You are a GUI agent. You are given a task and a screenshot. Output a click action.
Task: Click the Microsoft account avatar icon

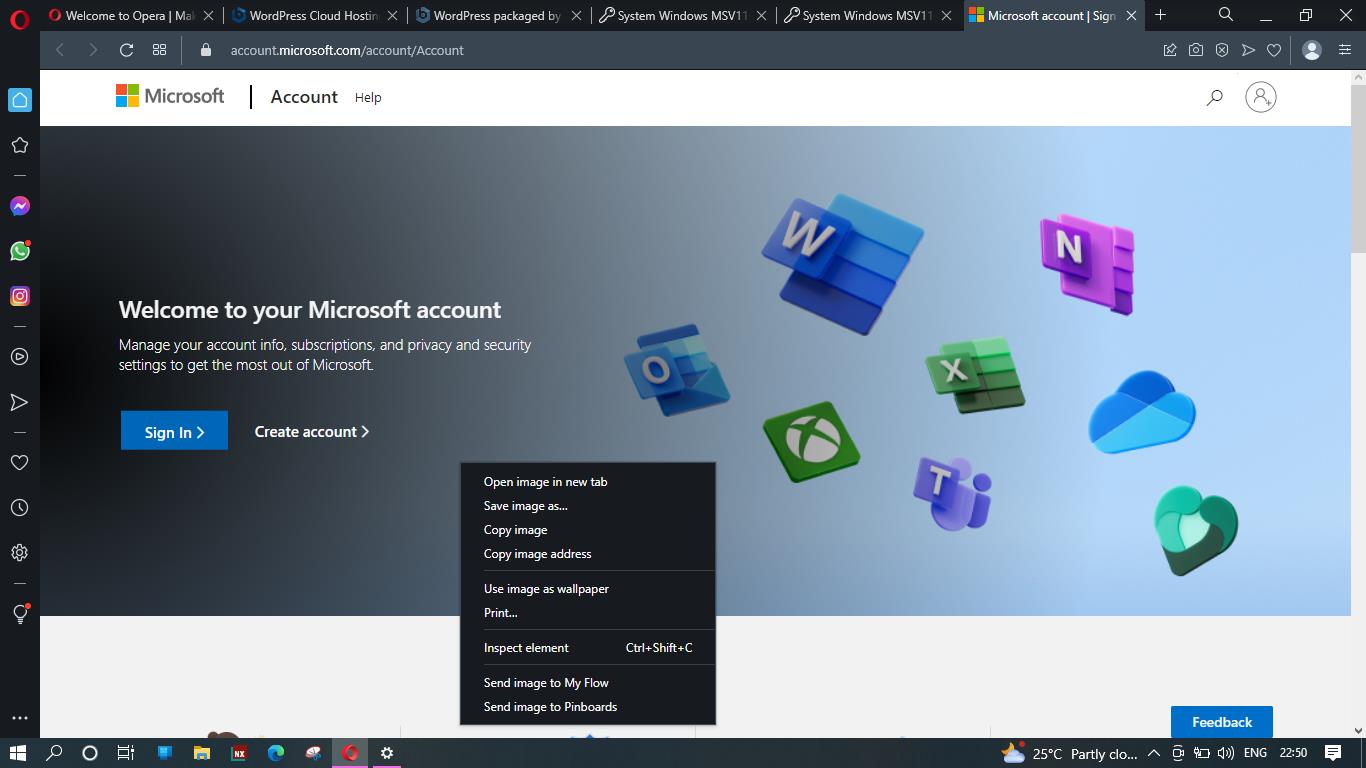(1260, 97)
